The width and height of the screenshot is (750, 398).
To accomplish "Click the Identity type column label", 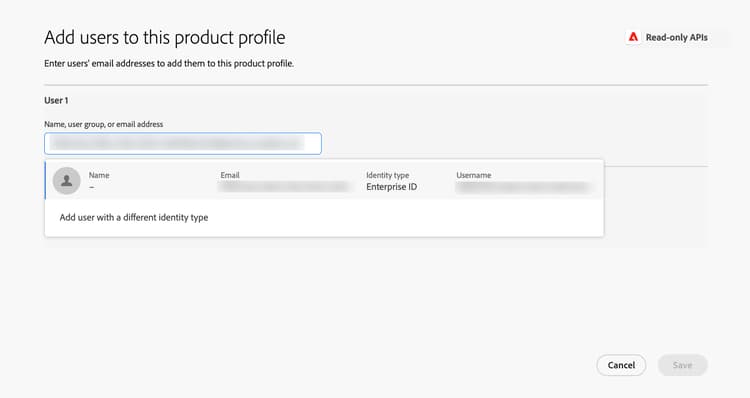I will [x=387, y=175].
